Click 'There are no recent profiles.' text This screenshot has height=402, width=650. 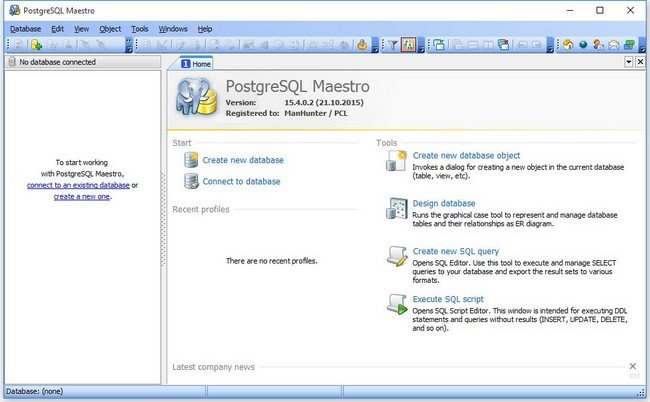click(272, 261)
